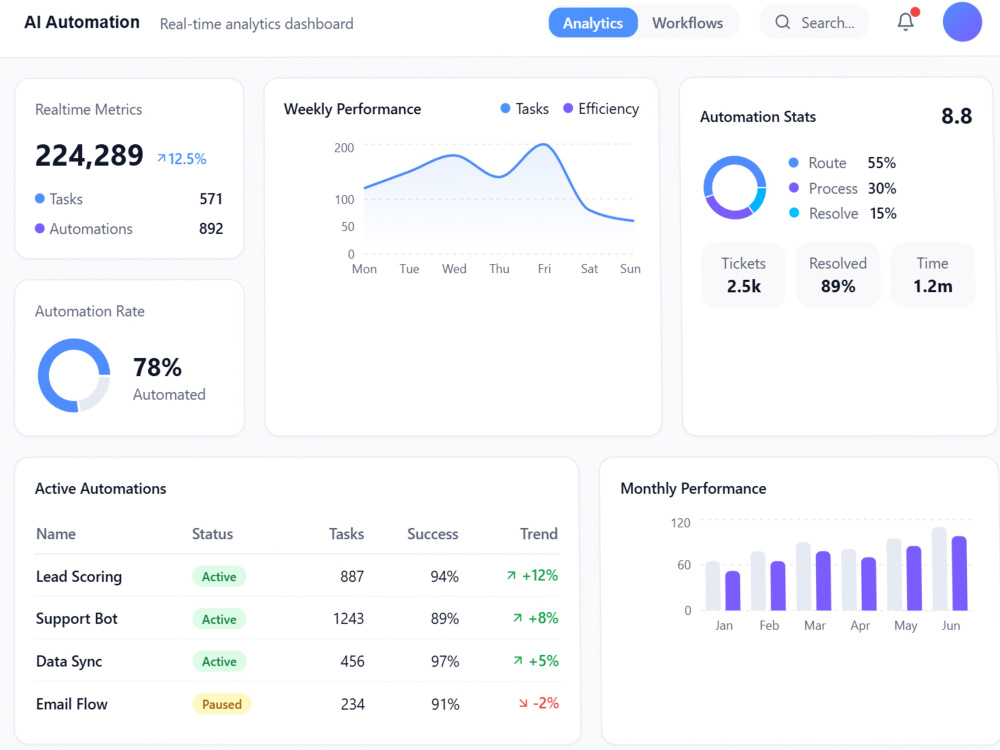The image size is (1000, 750).
Task: Click the 8.8 Automation Stats score
Action: pos(957,116)
